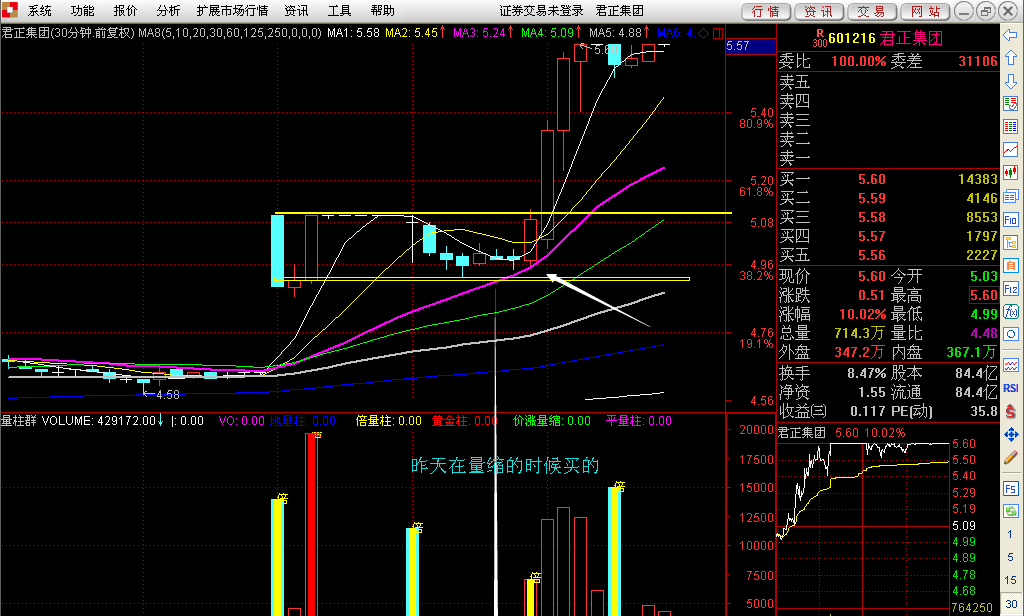Open the watchlist table icon with checkmark
1024x616 pixels.
point(1010,103)
